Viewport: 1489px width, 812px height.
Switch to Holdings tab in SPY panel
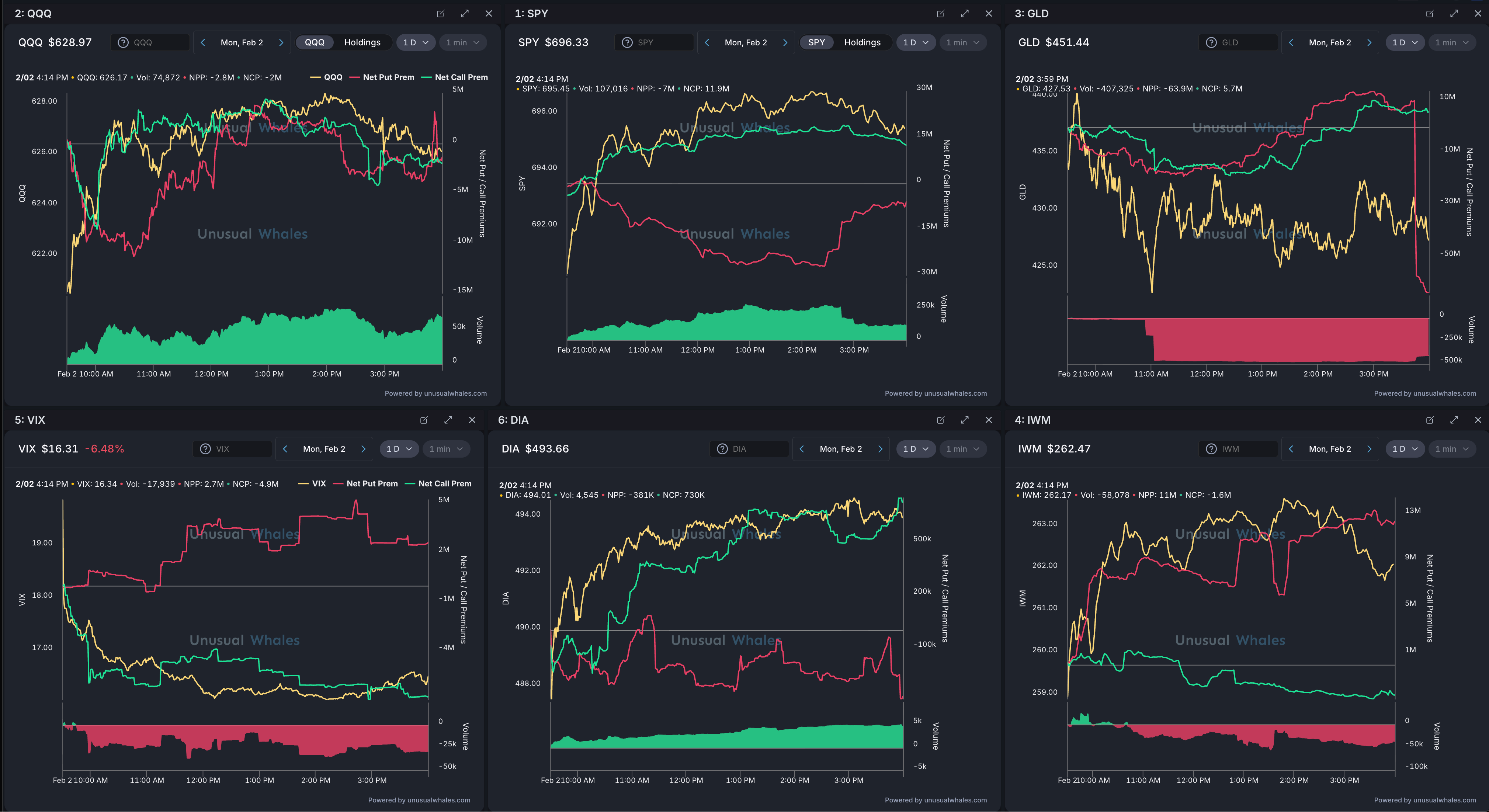point(862,42)
